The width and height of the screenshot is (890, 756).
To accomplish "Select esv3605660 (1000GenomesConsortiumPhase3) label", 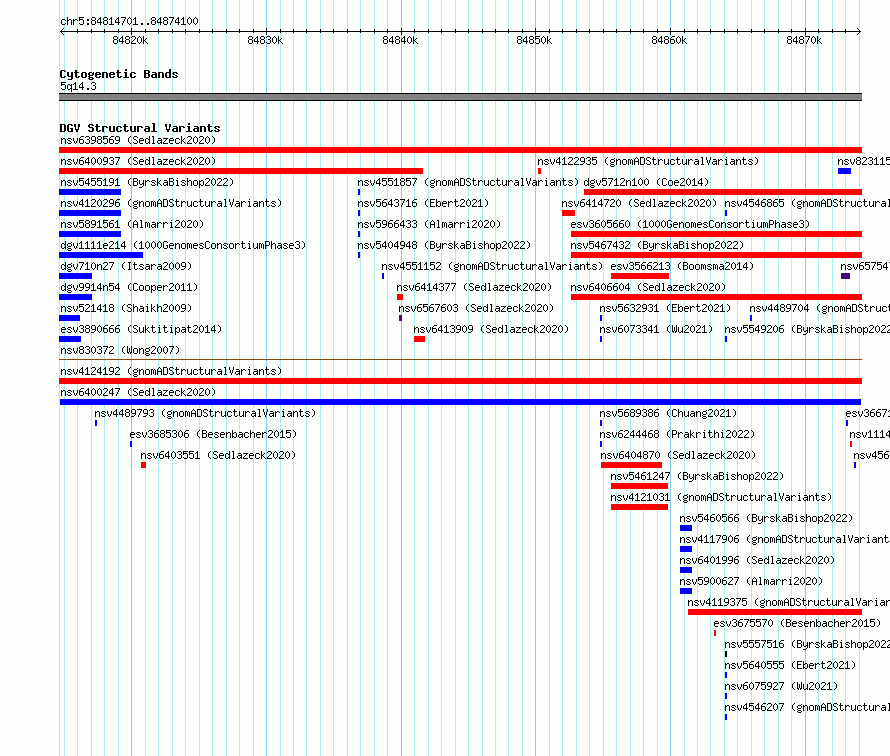I will pos(690,224).
